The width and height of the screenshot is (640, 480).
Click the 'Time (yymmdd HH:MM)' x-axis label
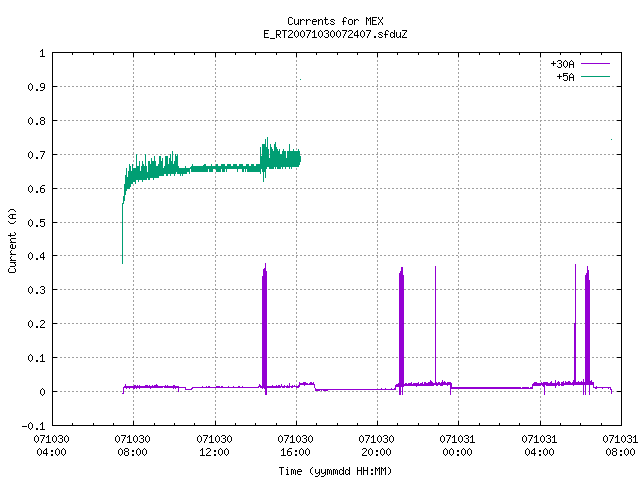click(335, 471)
